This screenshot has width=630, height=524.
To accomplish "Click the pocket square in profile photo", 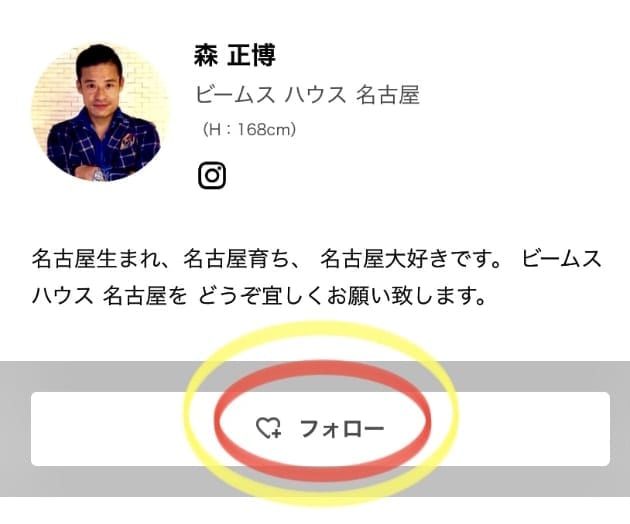I will (x=128, y=141).
